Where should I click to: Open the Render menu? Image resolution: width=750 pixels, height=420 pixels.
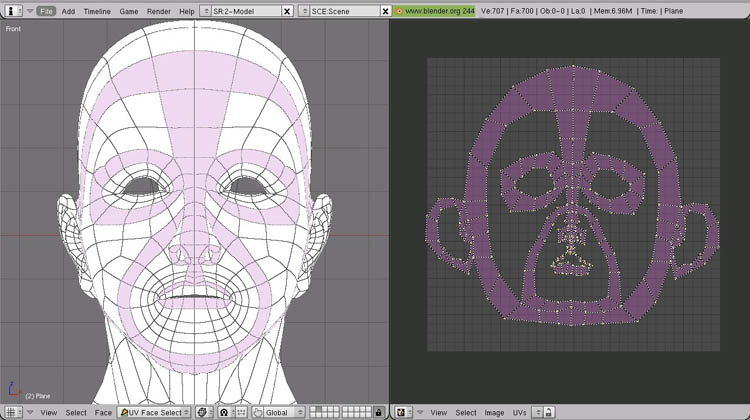click(x=158, y=11)
